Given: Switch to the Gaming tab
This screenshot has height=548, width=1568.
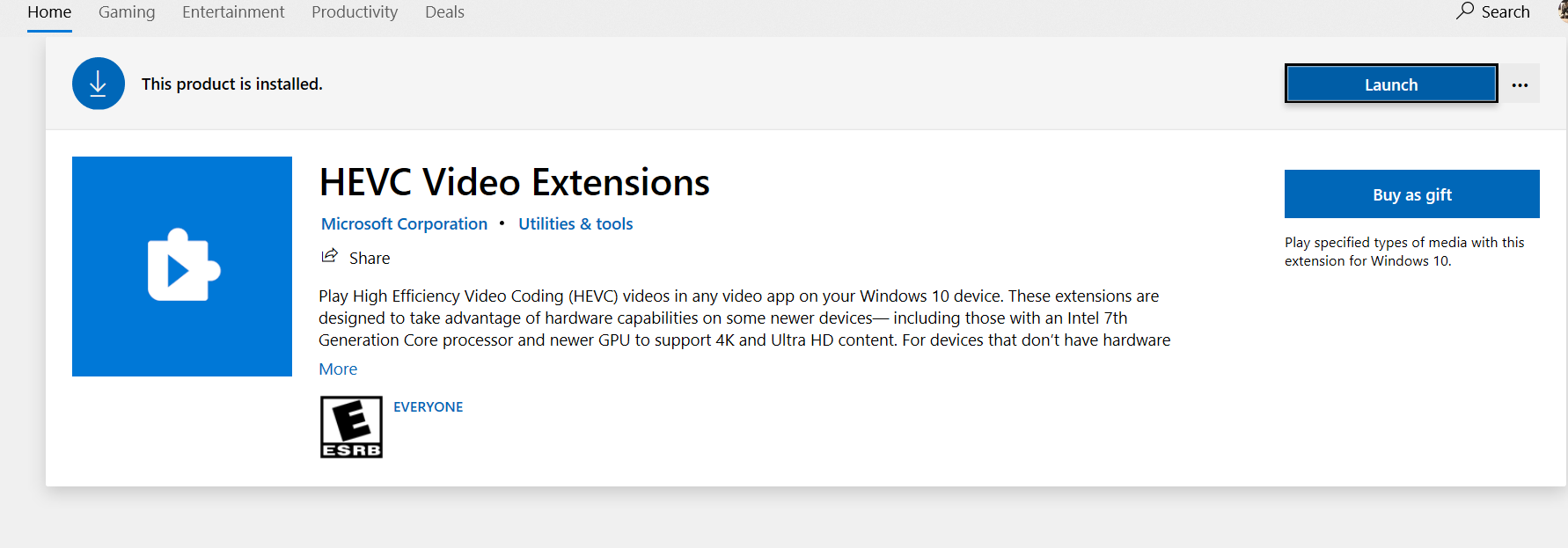Looking at the screenshot, I should (x=127, y=12).
